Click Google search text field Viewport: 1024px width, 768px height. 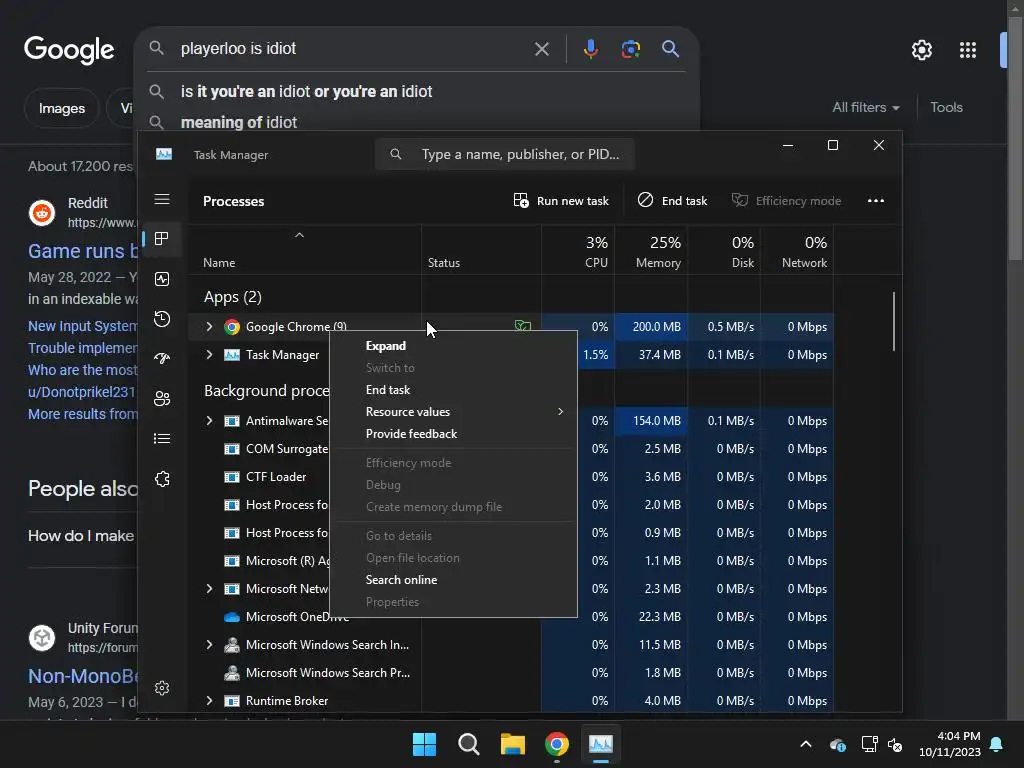point(353,49)
